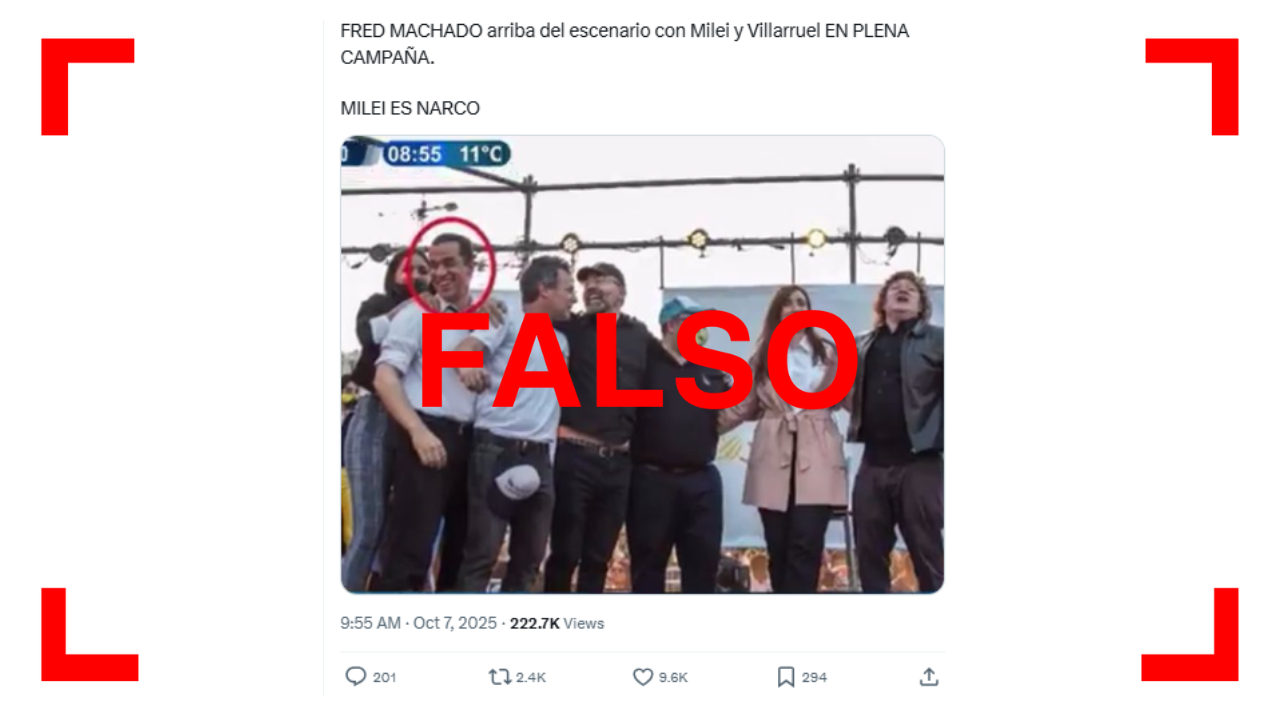Open the share upload arrow icon
The width and height of the screenshot is (1280, 720).
tap(929, 677)
